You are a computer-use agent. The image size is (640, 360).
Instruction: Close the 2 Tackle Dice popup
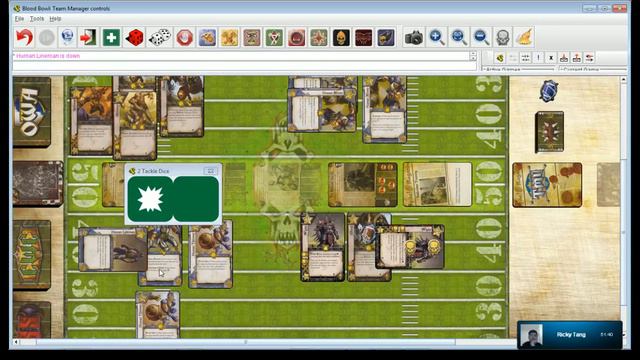pyautogui.click(x=211, y=171)
